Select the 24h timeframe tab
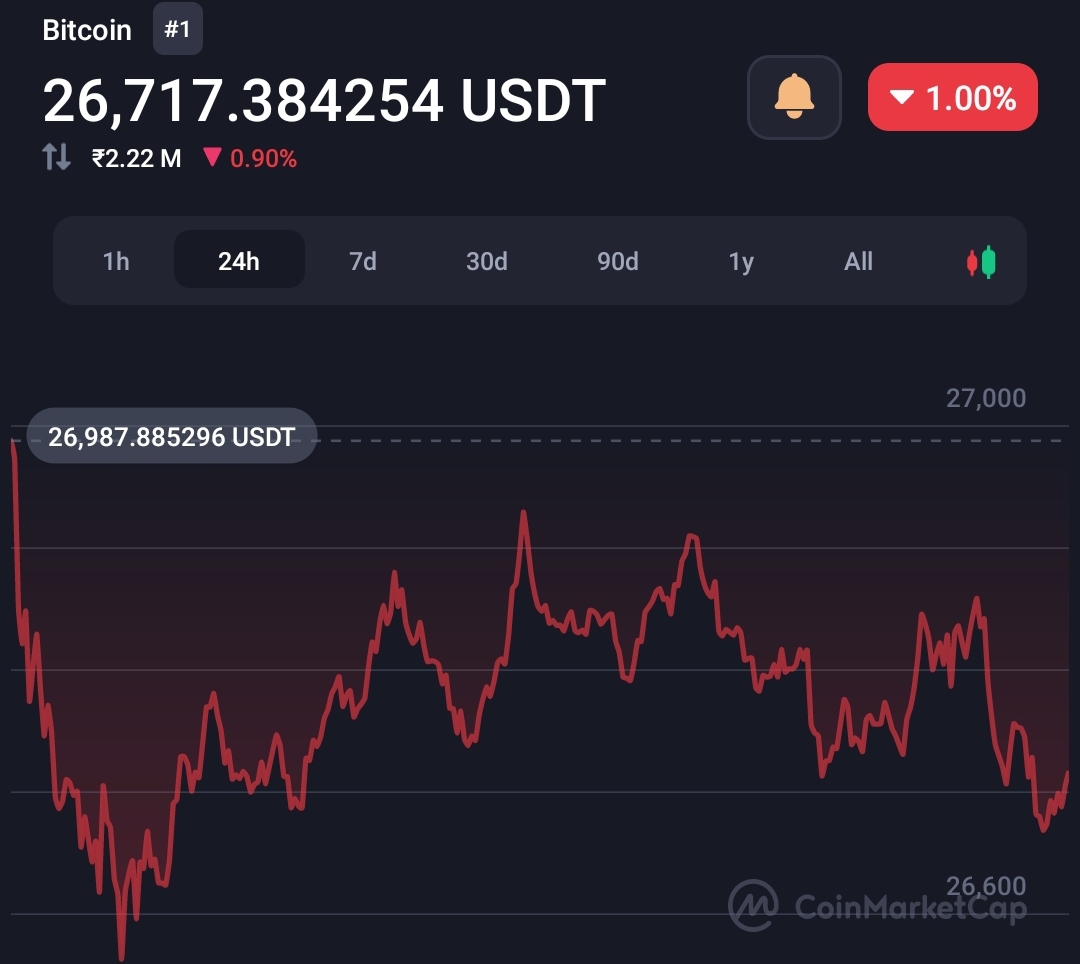The image size is (1080, 964). (x=239, y=260)
